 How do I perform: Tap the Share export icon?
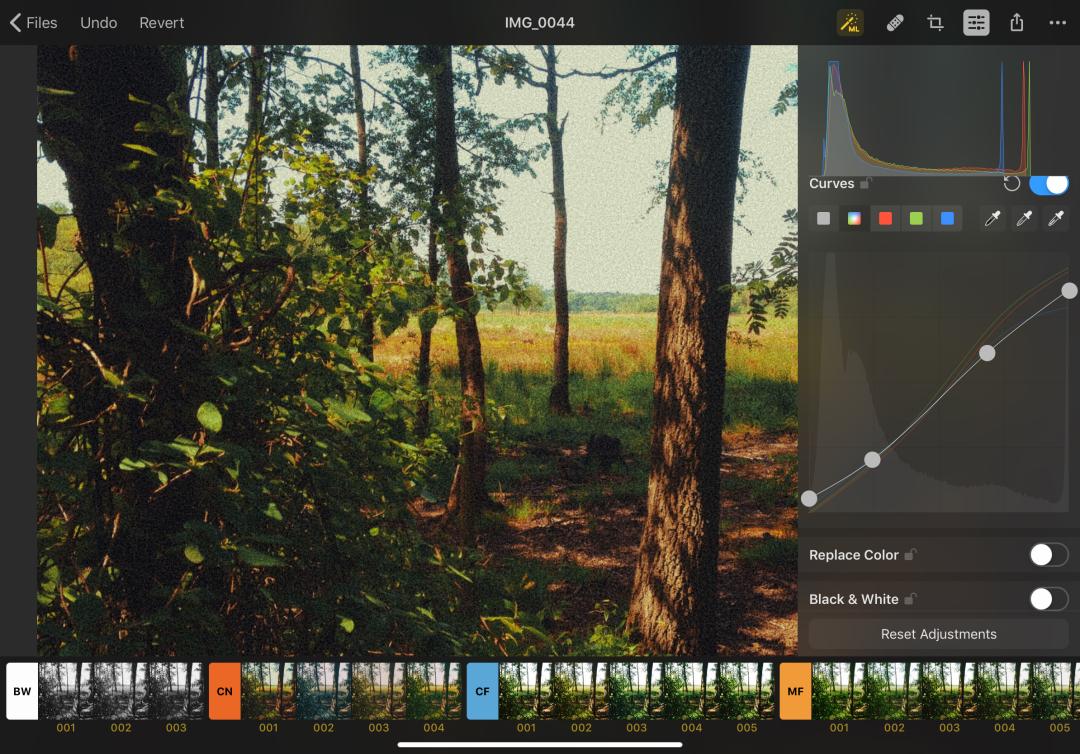click(1017, 23)
